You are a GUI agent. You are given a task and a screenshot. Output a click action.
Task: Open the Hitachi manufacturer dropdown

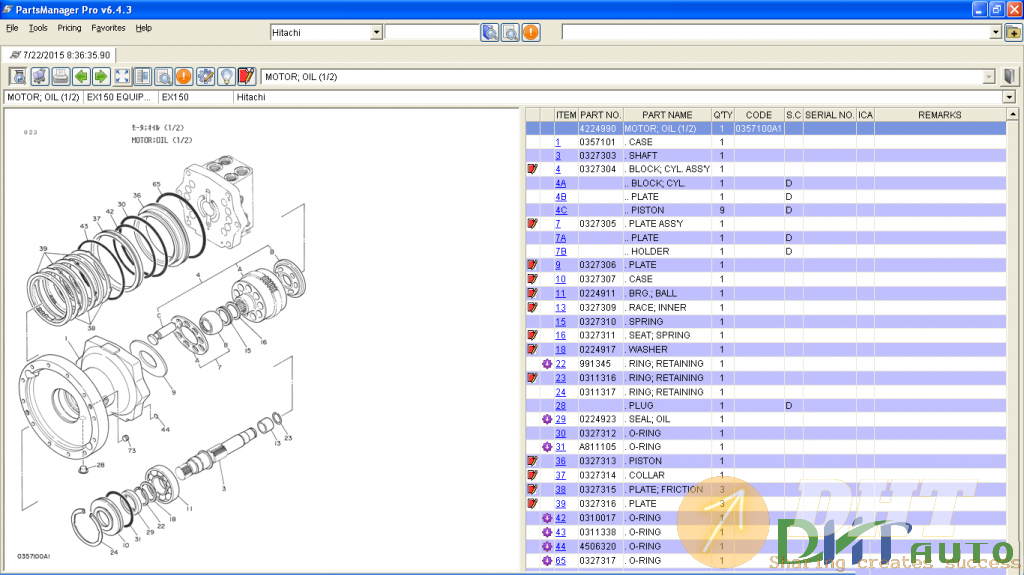376,32
